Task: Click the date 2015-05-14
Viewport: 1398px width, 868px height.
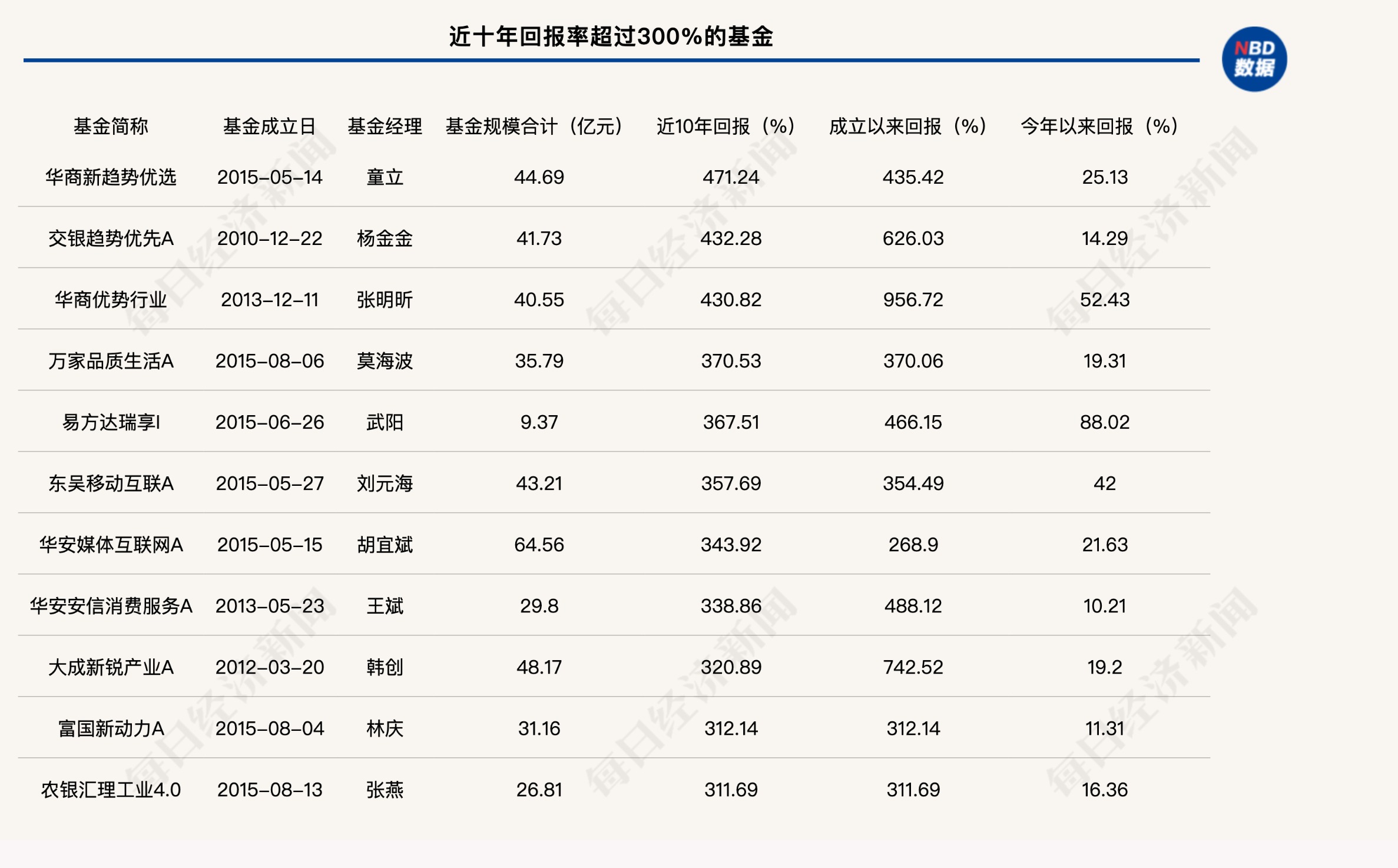Action: [x=270, y=177]
